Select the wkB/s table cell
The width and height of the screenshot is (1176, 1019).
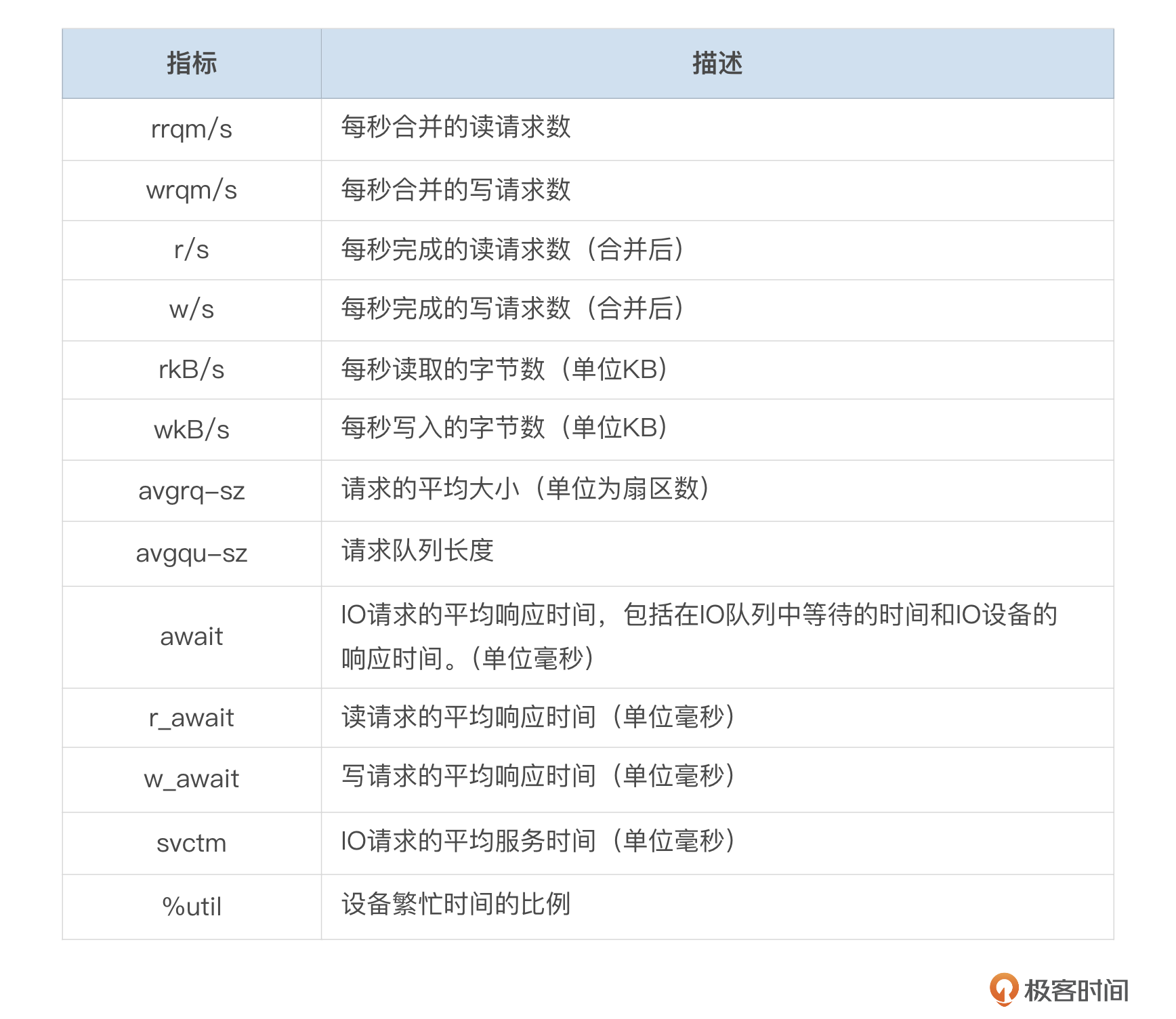(192, 430)
